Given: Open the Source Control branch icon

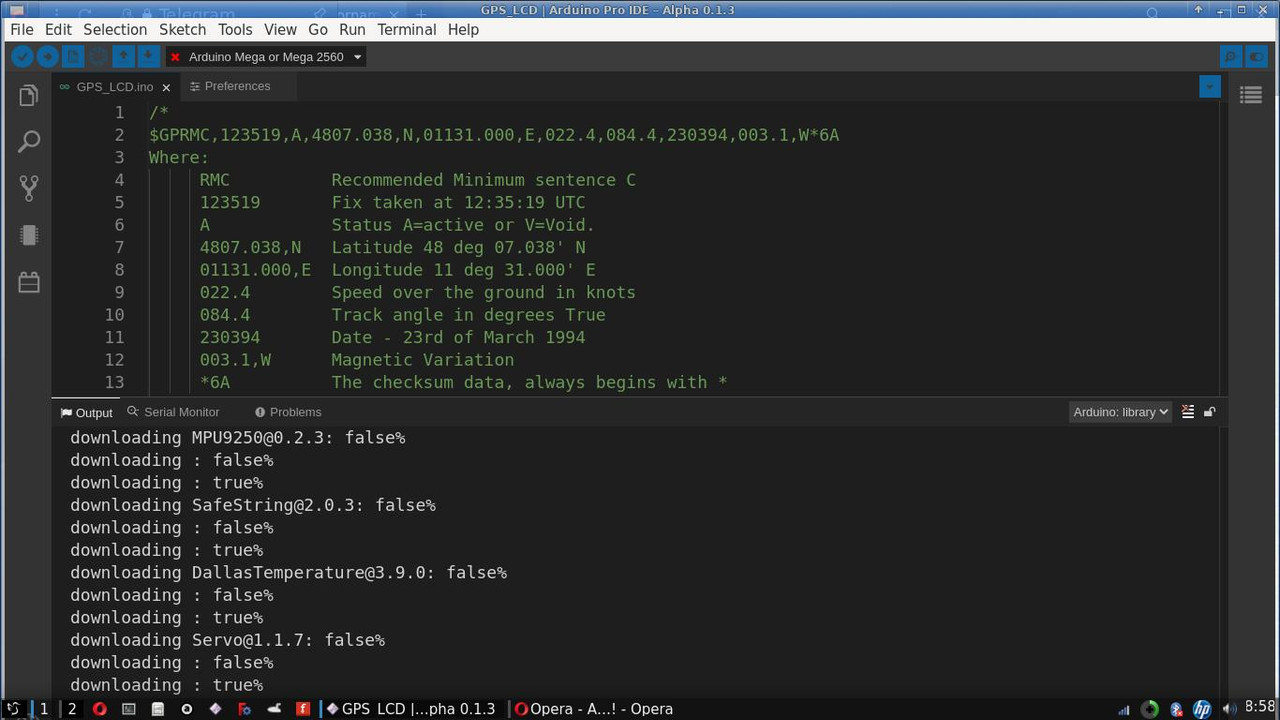Looking at the screenshot, I should (28, 188).
